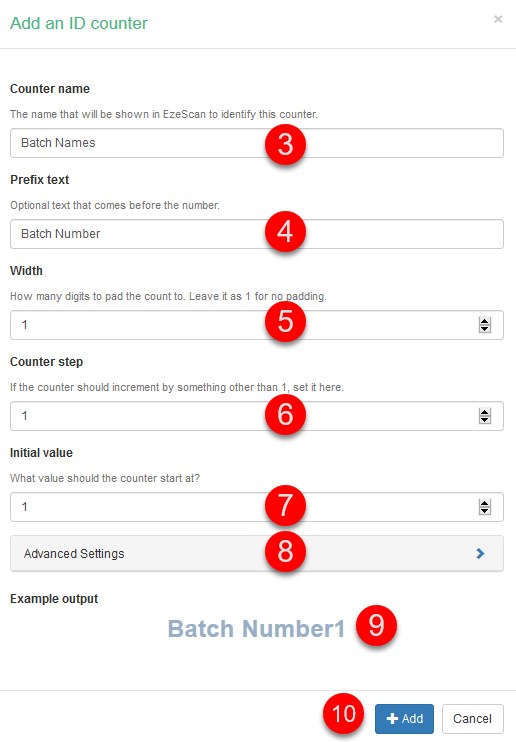The width and height of the screenshot is (516, 742).
Task: Close the Add an ID counter dialog
Action: (498, 19)
